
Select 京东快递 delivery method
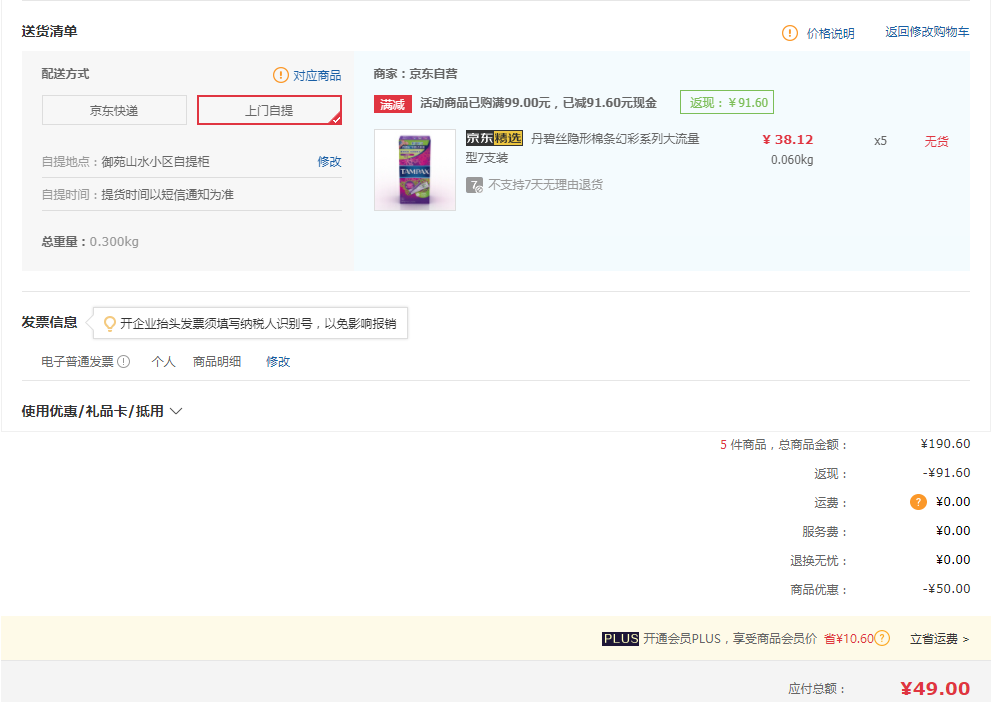coord(114,111)
